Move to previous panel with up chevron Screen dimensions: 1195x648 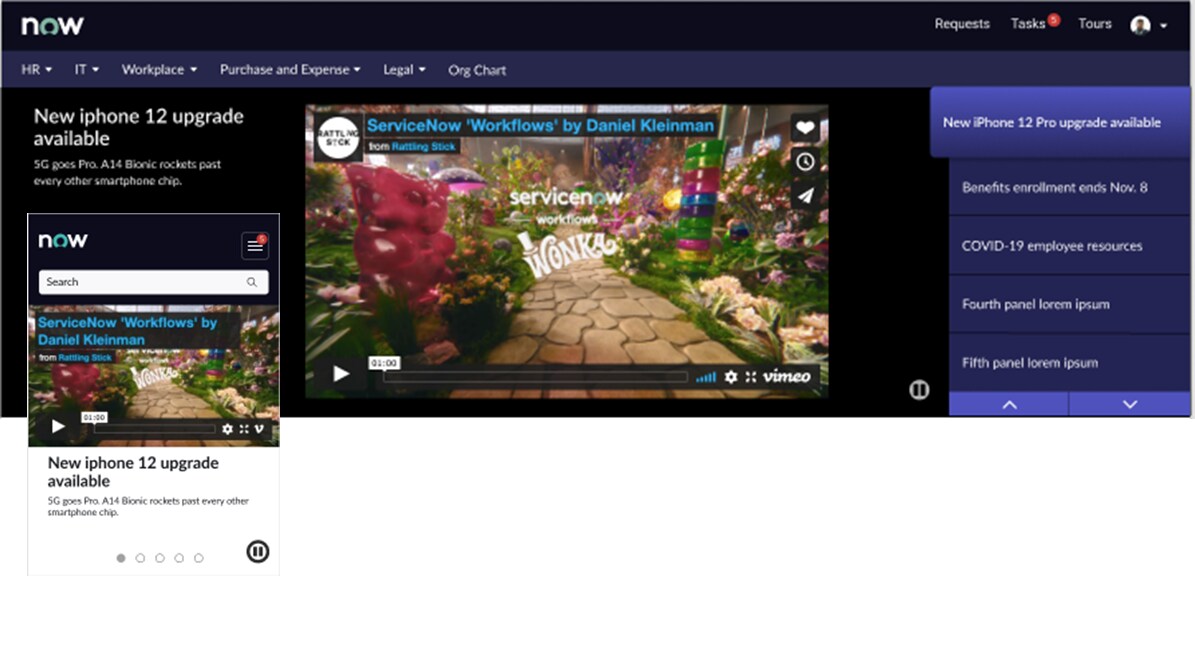click(1009, 404)
